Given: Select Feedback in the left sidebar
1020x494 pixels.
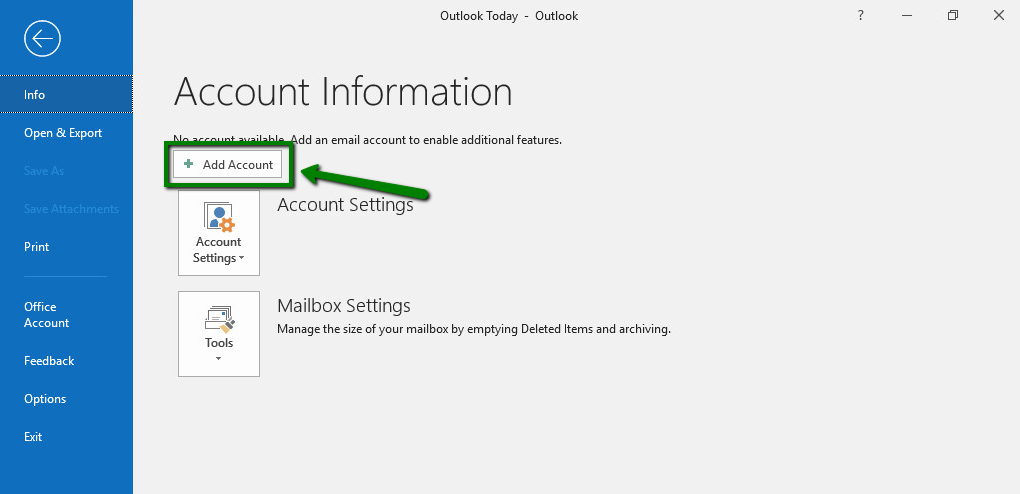Looking at the screenshot, I should click(49, 361).
